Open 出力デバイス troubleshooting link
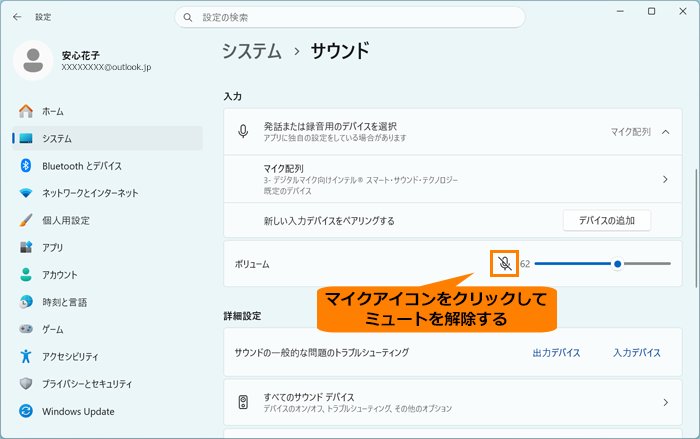This screenshot has height=439, width=700. 556,352
